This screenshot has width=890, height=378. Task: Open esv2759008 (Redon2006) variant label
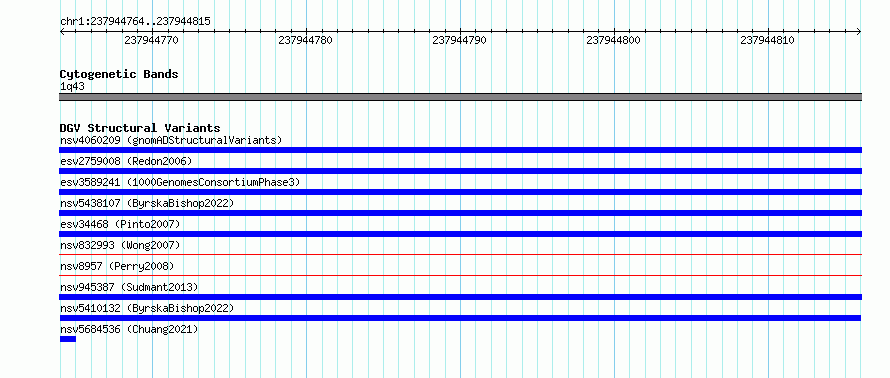pyautogui.click(x=126, y=161)
